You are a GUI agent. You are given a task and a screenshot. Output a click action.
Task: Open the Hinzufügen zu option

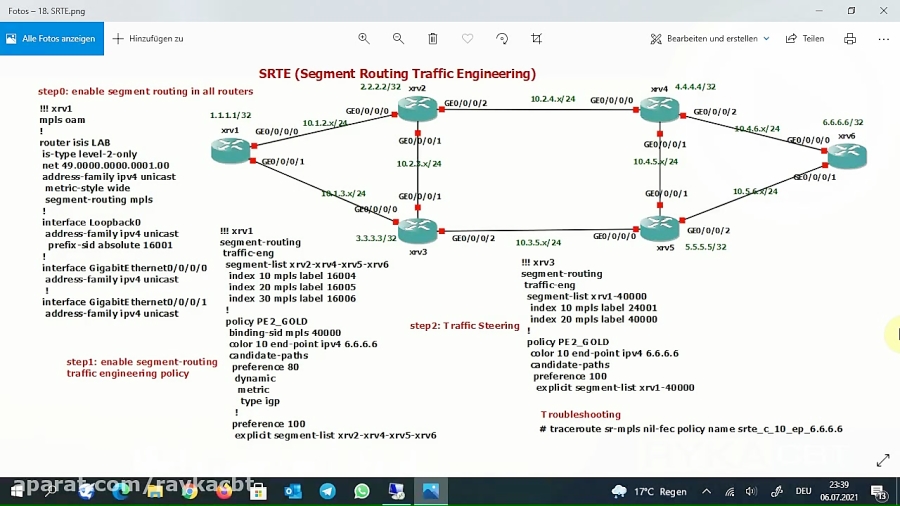(x=149, y=38)
